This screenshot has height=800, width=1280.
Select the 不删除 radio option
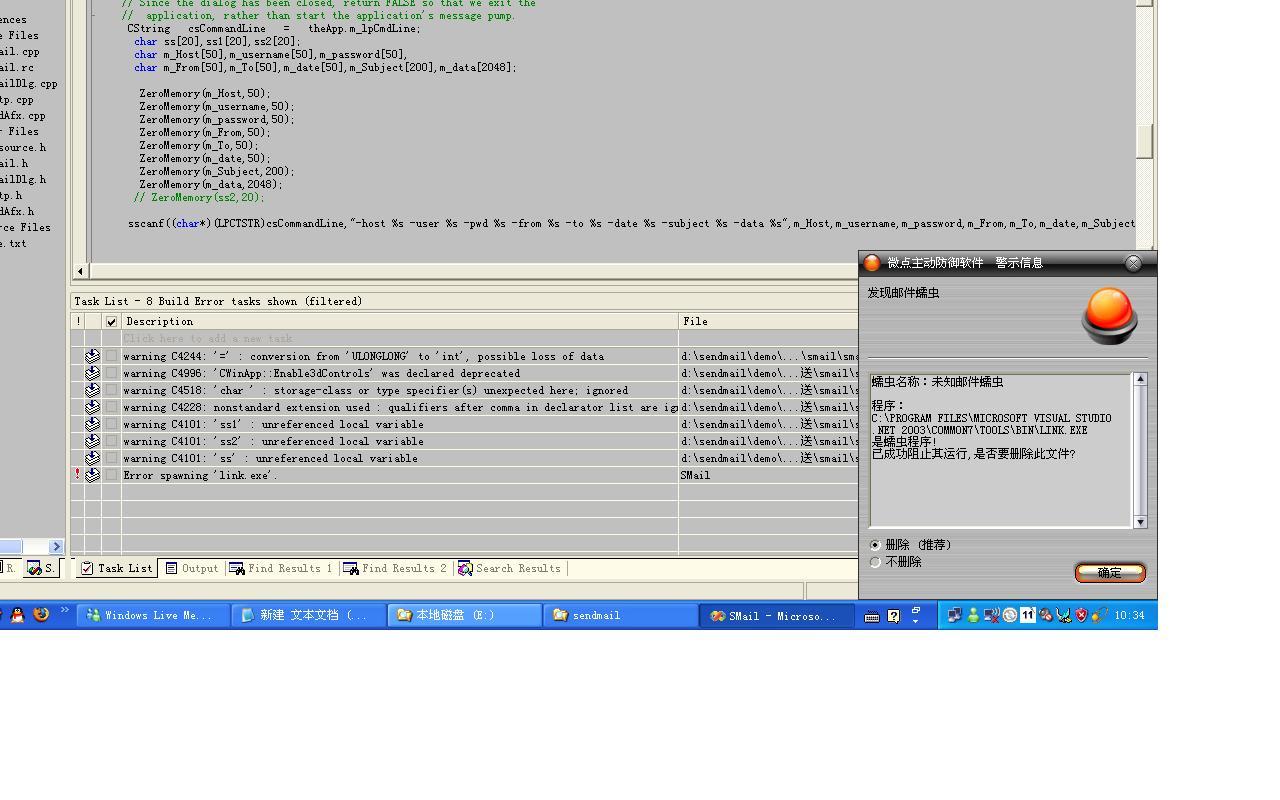875,562
